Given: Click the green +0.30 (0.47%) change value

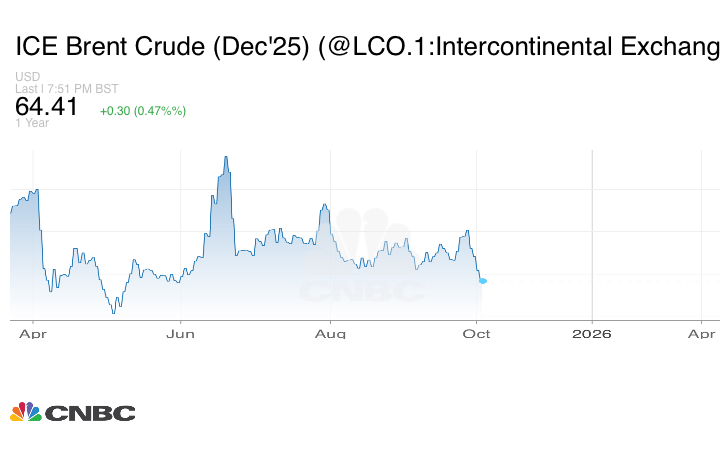Looking at the screenshot, I should pos(142,110).
